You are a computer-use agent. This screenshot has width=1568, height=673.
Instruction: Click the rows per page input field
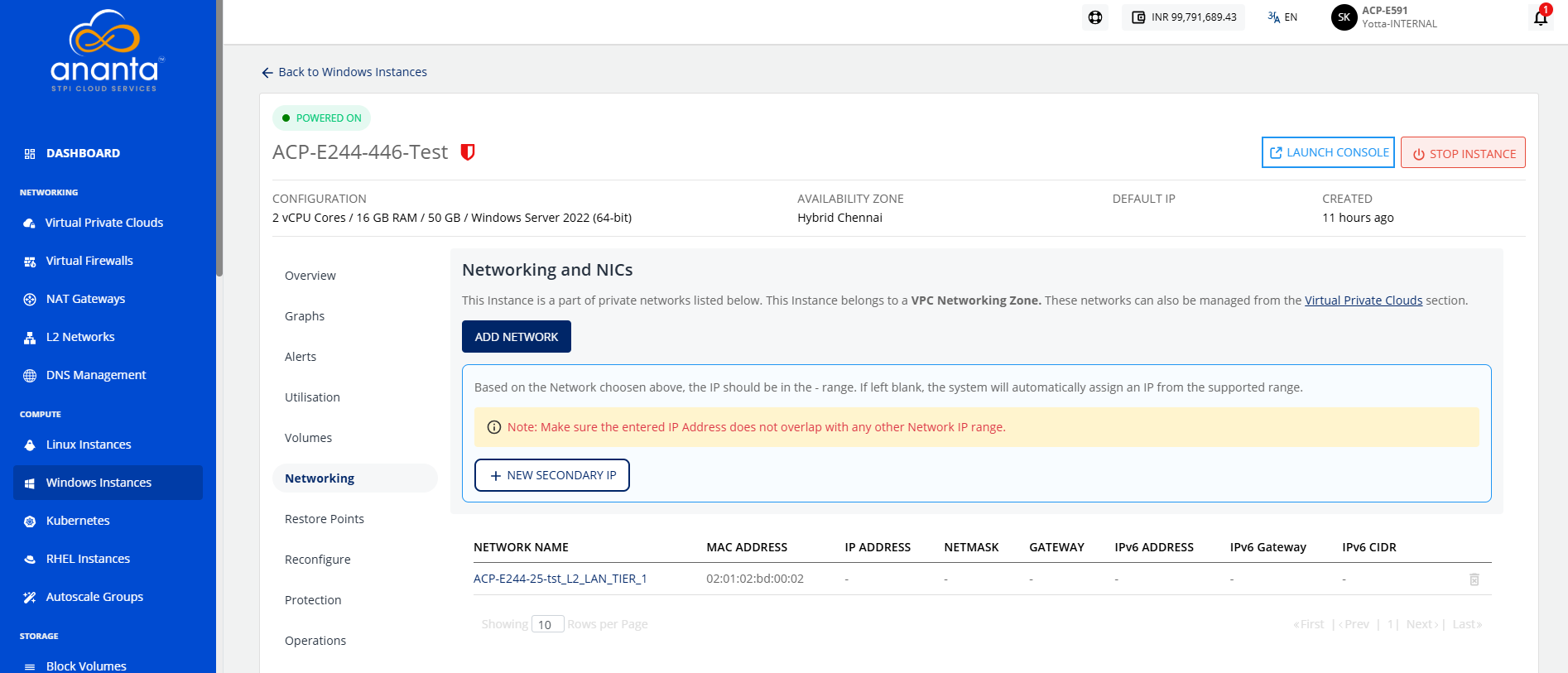pyautogui.click(x=547, y=624)
